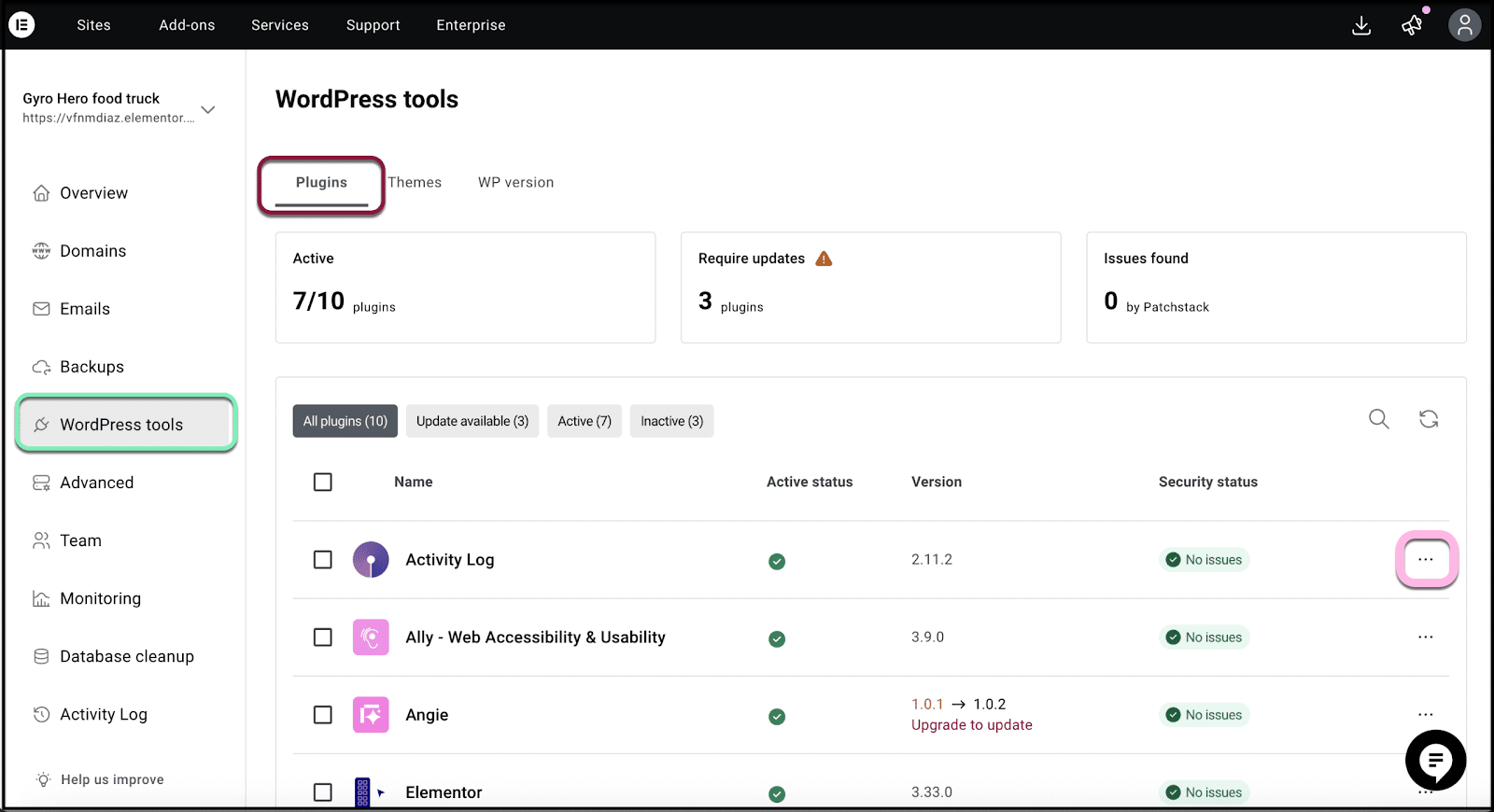Click the Ally plugin icon
The image size is (1494, 812).
(371, 637)
